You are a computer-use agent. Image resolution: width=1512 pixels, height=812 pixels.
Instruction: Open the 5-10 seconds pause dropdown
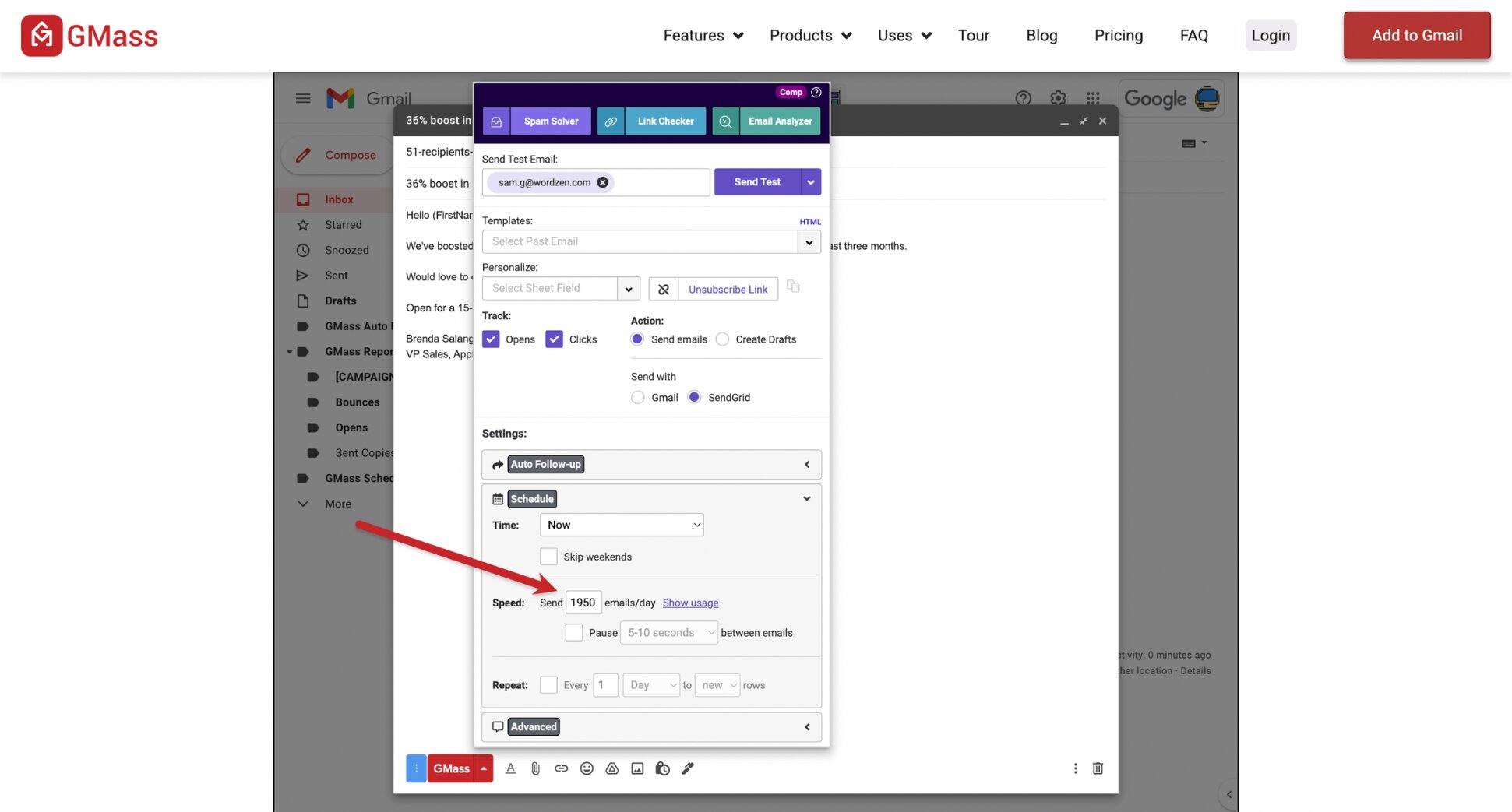(x=669, y=633)
